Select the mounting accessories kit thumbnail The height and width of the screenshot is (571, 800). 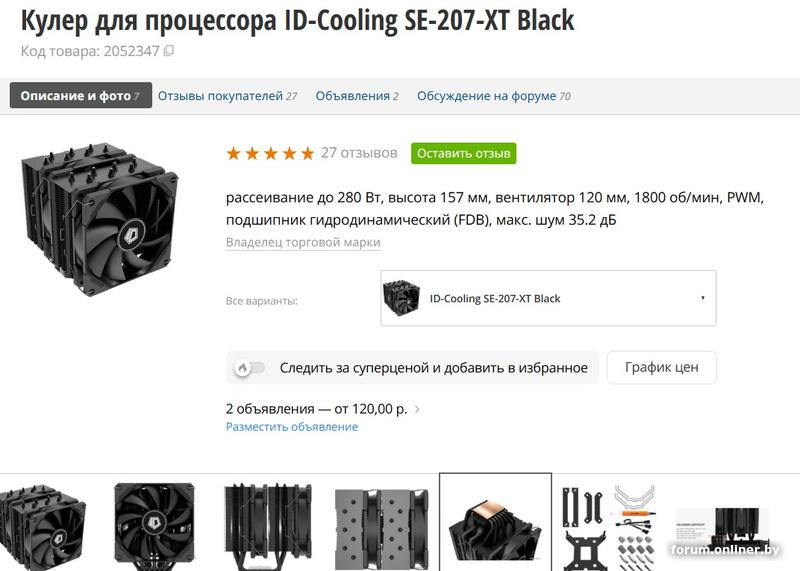[608, 524]
